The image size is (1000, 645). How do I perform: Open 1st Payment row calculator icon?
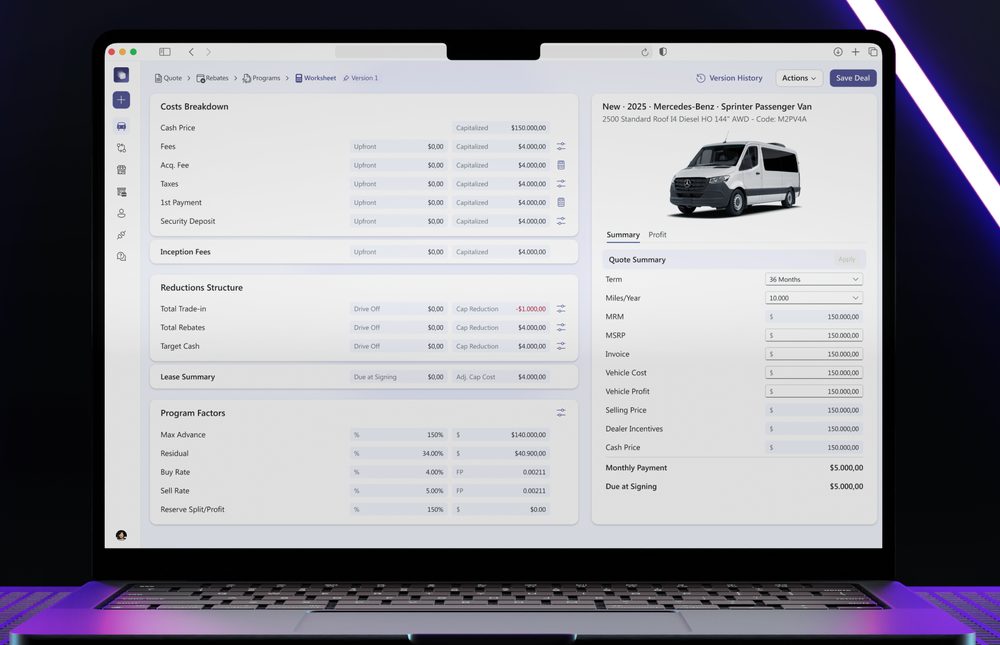(561, 202)
